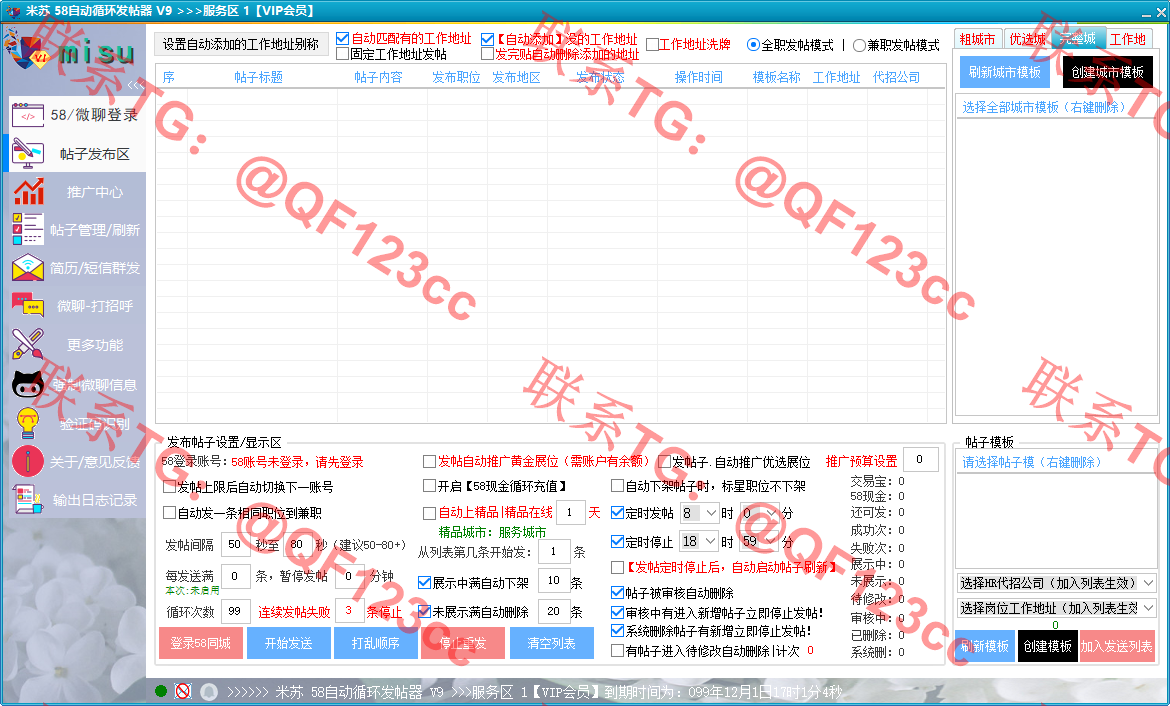
Task: Select the 帖子发布区 sidebar icon
Action: coord(28,154)
